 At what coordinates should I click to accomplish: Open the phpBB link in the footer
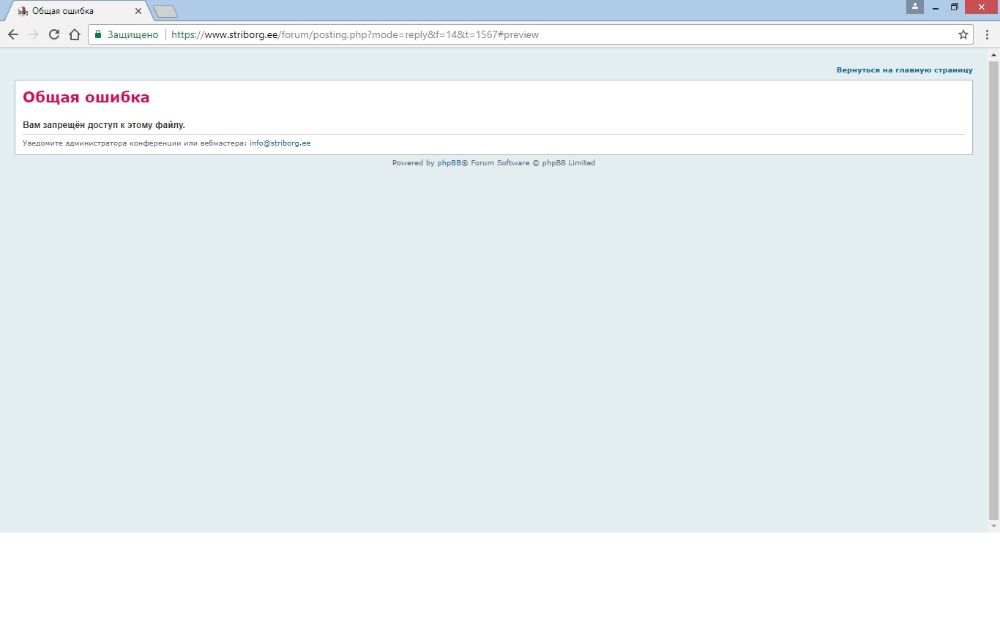click(x=448, y=162)
